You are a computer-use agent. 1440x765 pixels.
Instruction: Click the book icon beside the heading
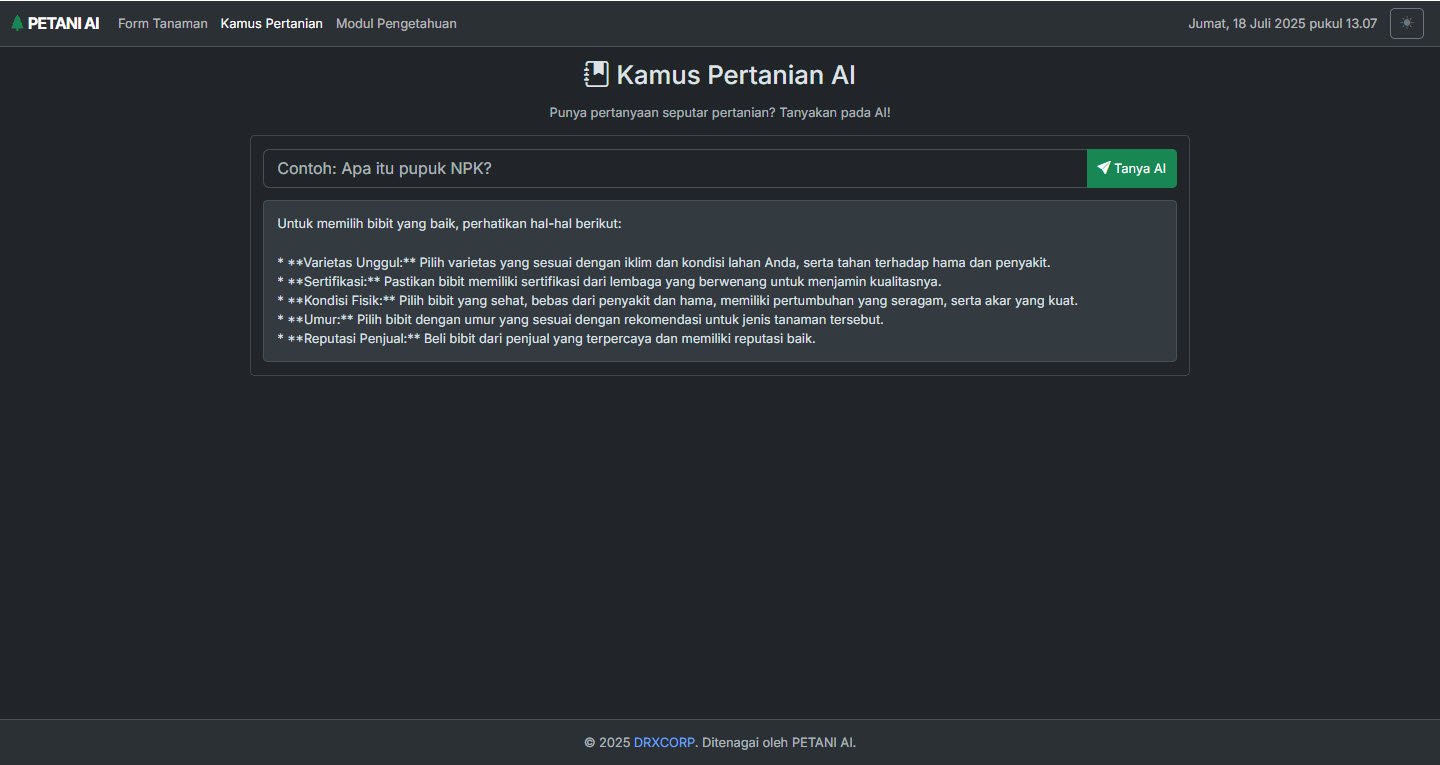(596, 75)
